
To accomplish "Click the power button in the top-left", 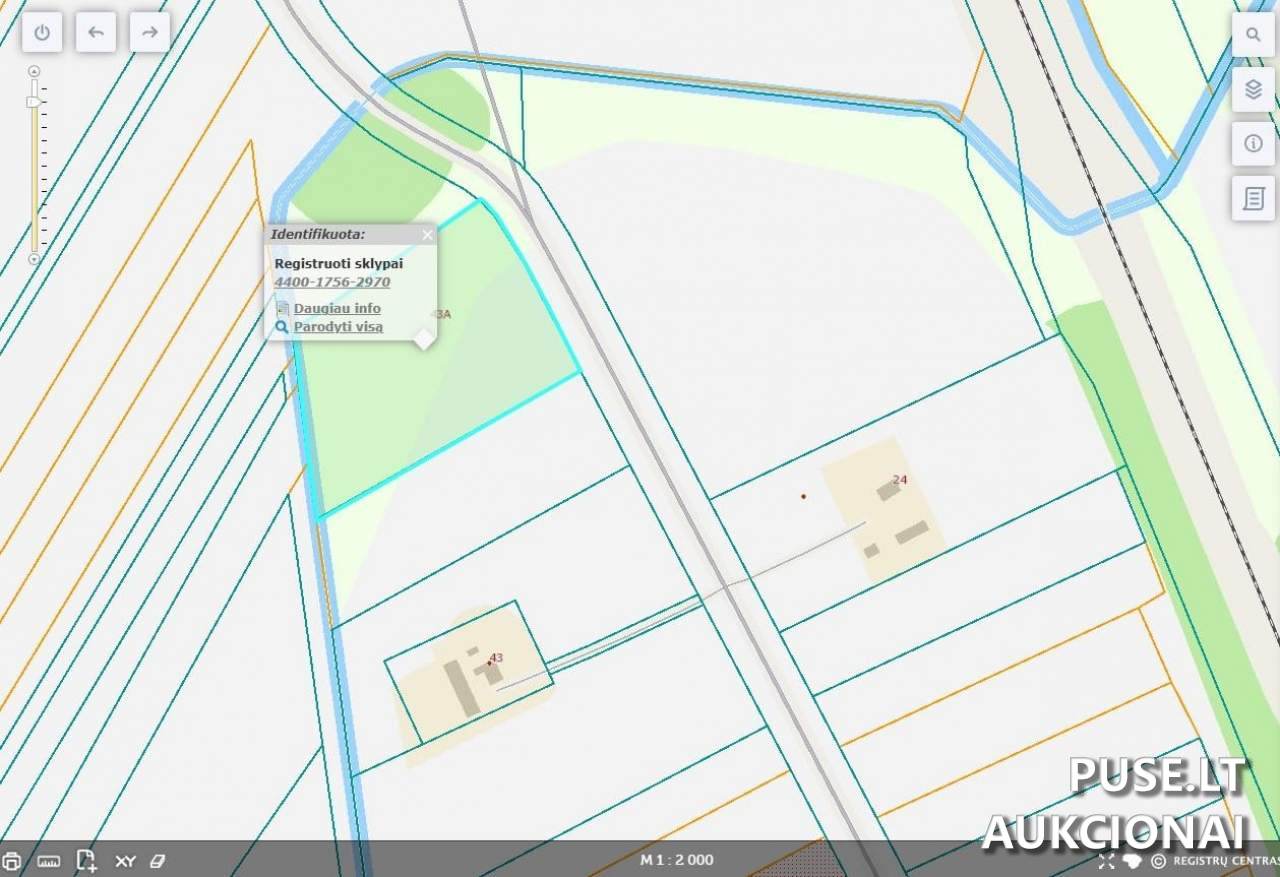I will point(42,32).
